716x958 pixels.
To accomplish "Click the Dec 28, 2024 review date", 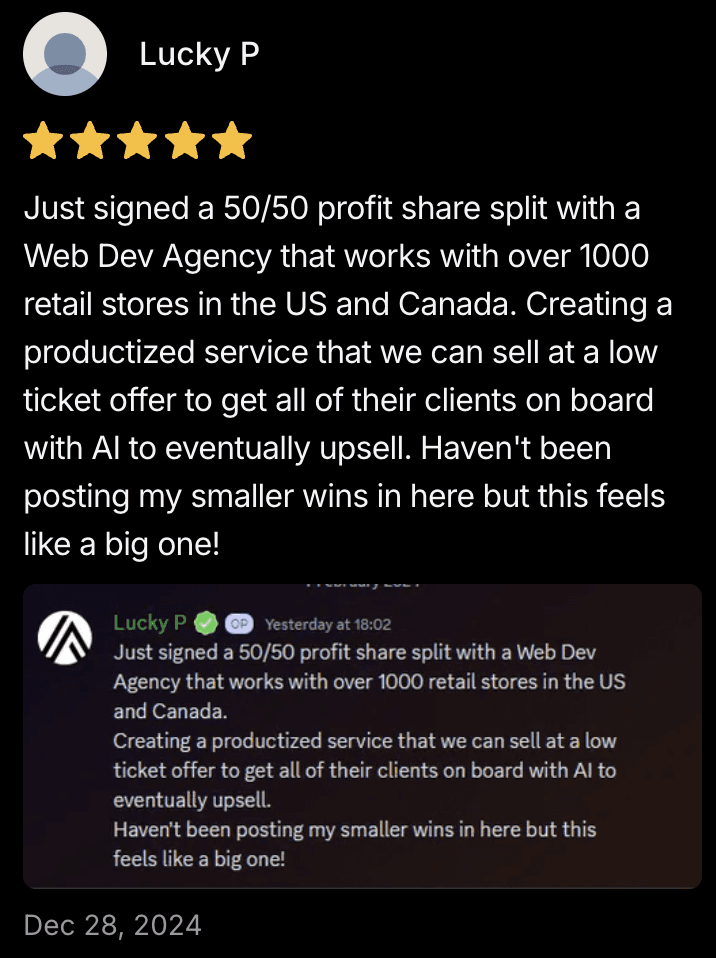I will 112,925.
